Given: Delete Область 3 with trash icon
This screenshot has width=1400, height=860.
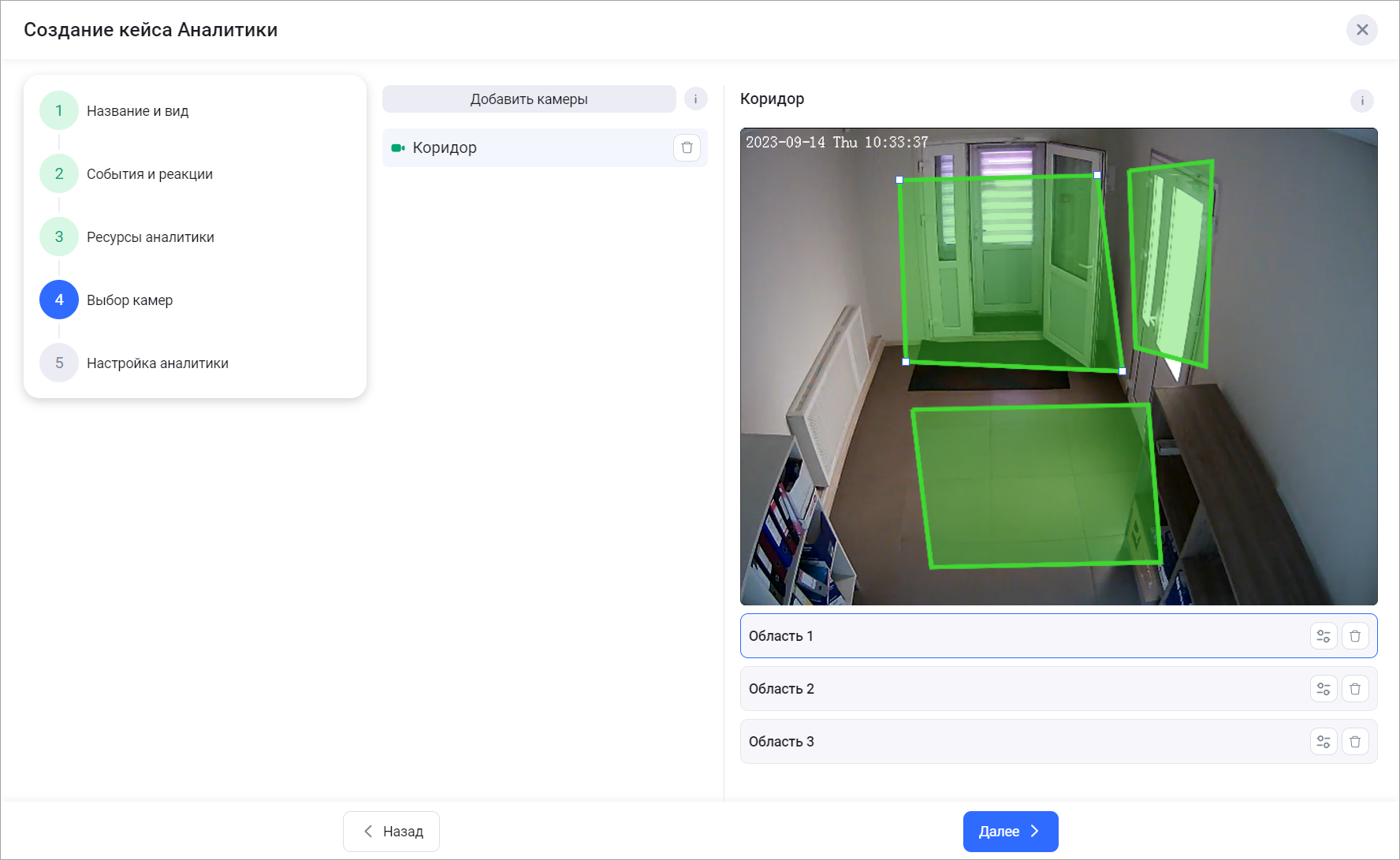Looking at the screenshot, I should 1355,742.
